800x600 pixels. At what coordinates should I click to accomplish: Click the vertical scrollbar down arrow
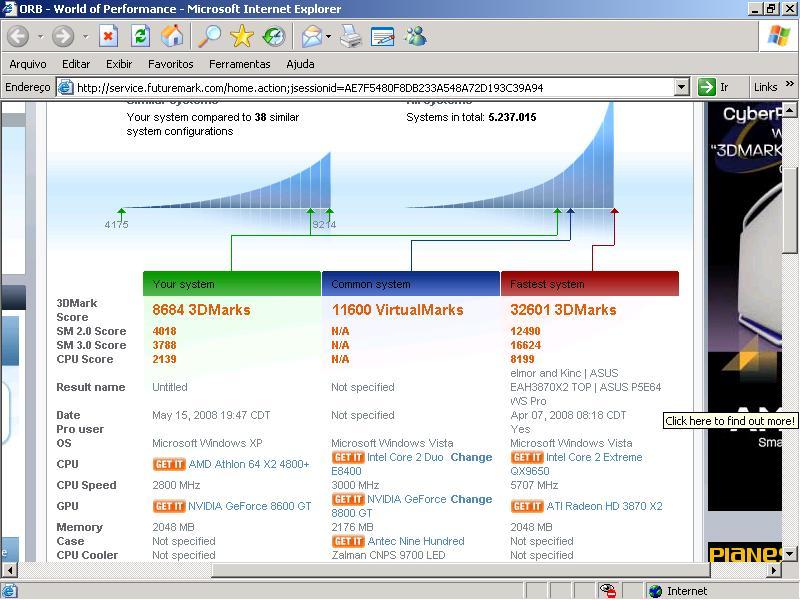point(789,554)
